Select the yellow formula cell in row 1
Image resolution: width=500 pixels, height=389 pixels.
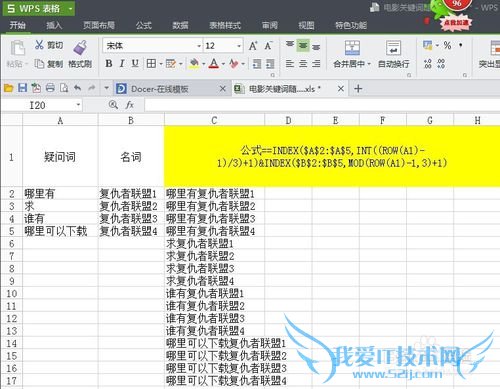pyautogui.click(x=332, y=156)
